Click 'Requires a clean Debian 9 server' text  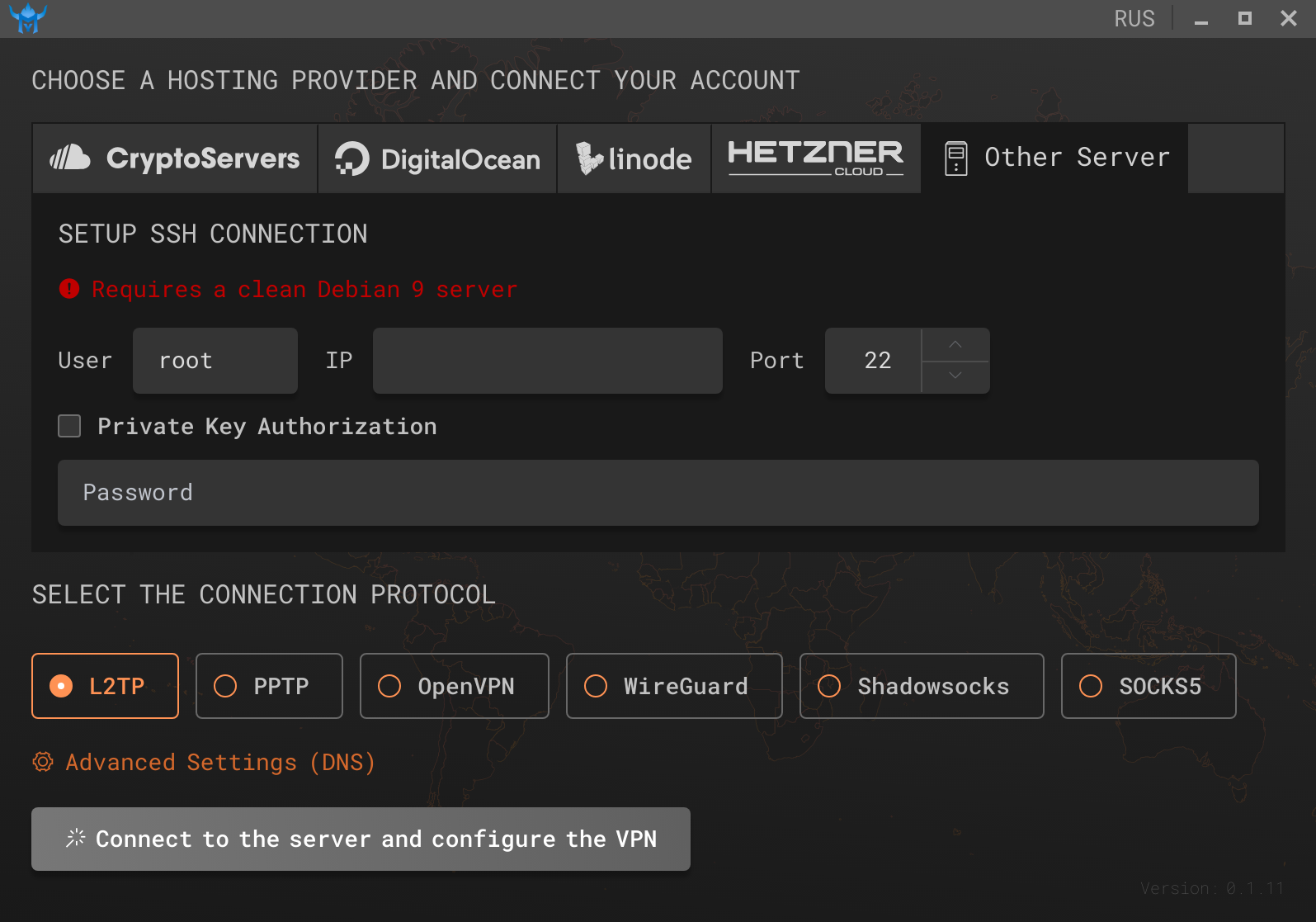click(x=304, y=290)
